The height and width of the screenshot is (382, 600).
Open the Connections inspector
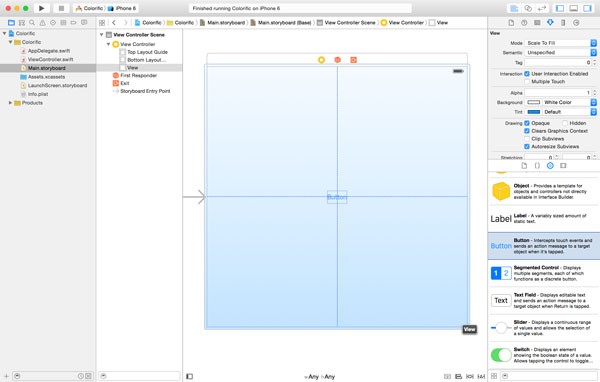tap(576, 23)
